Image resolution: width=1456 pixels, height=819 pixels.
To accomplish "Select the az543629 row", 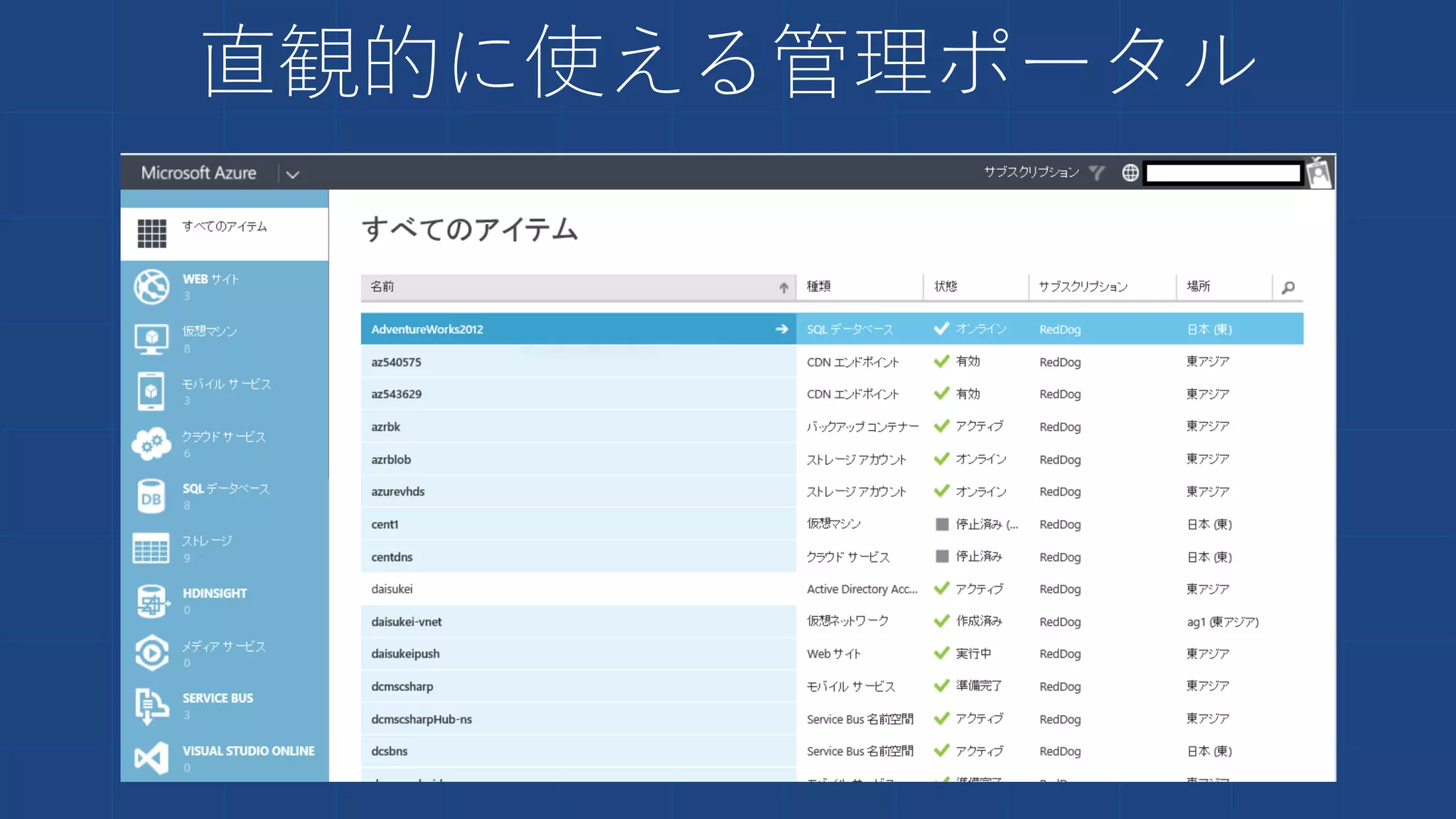I will (832, 394).
